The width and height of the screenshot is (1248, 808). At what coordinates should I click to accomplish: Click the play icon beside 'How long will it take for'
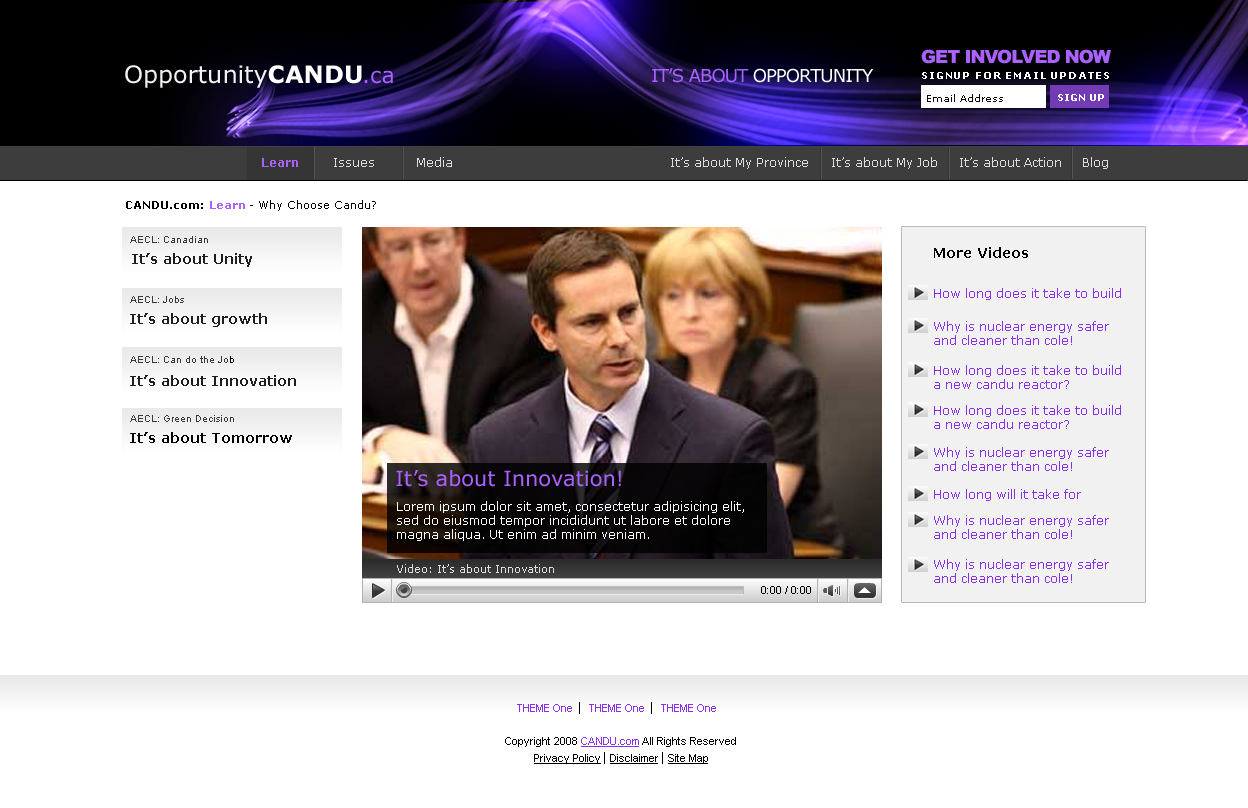pos(918,494)
